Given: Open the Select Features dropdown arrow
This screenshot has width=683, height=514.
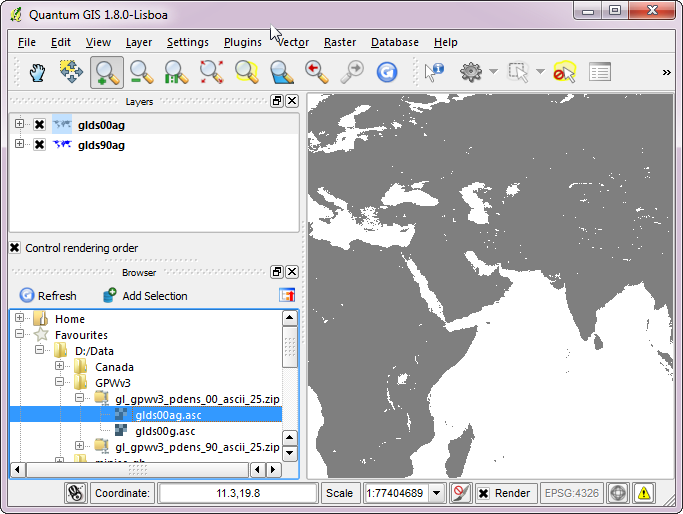Looking at the screenshot, I should pos(540,71).
